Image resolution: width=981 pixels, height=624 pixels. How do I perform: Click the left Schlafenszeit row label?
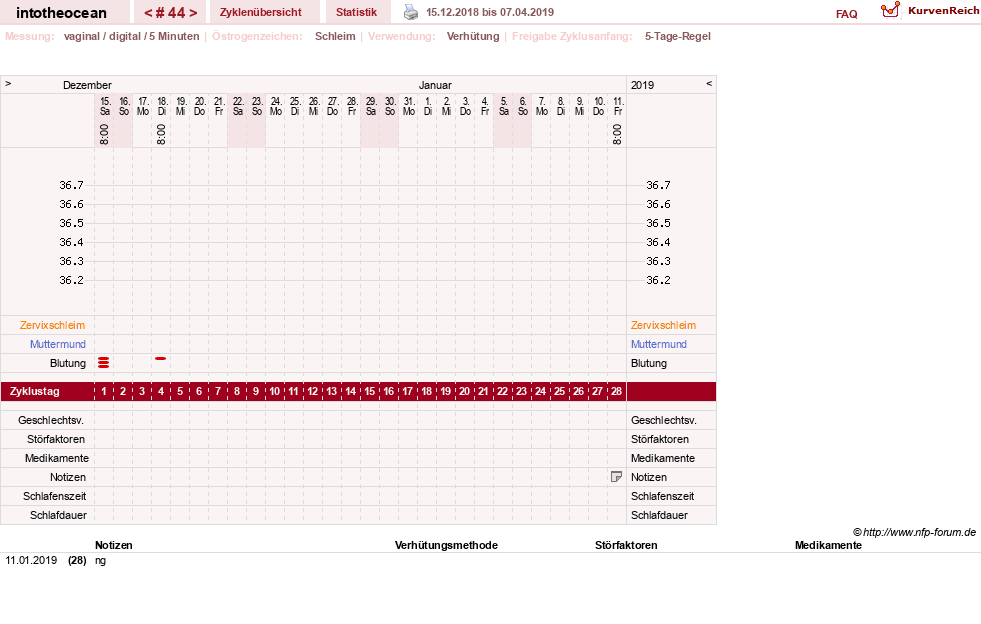(x=54, y=496)
